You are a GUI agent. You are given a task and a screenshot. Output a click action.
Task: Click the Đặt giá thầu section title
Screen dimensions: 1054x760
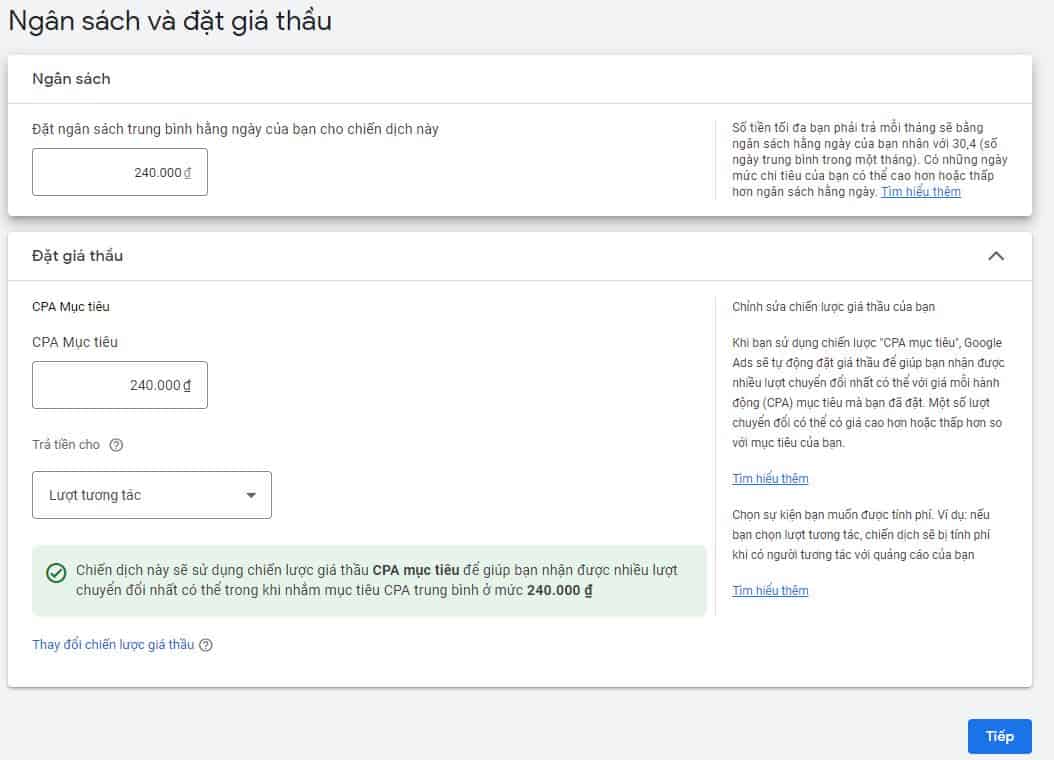click(78, 256)
